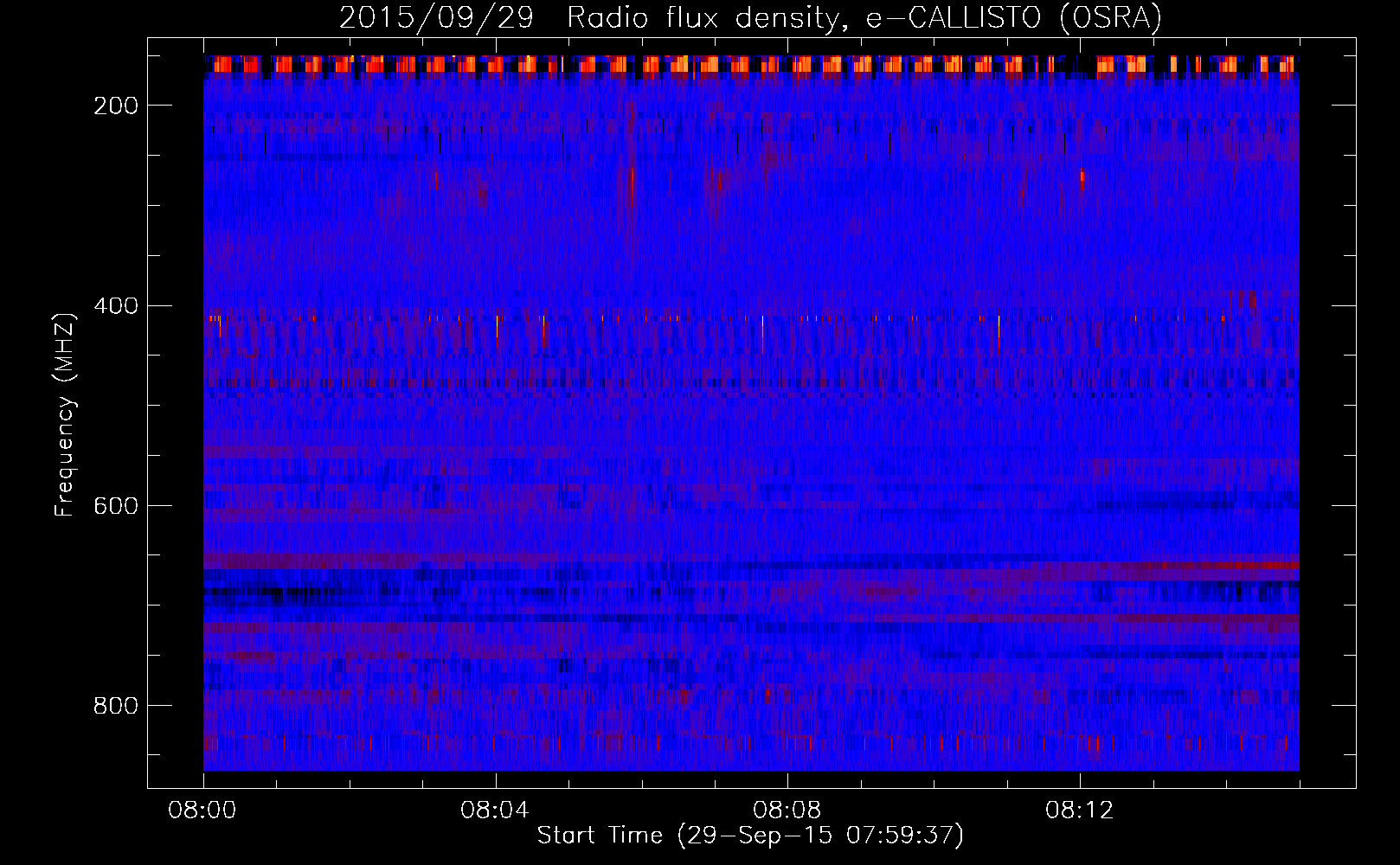Click the 08:04 time tick label
This screenshot has height=865, width=1400.
496,811
